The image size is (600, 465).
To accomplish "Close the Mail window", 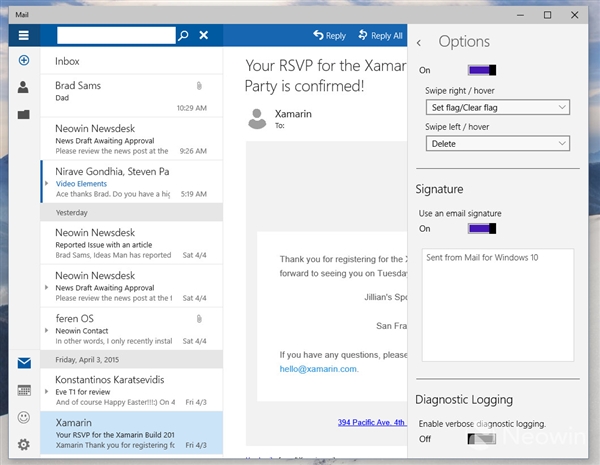I will click(x=574, y=15).
